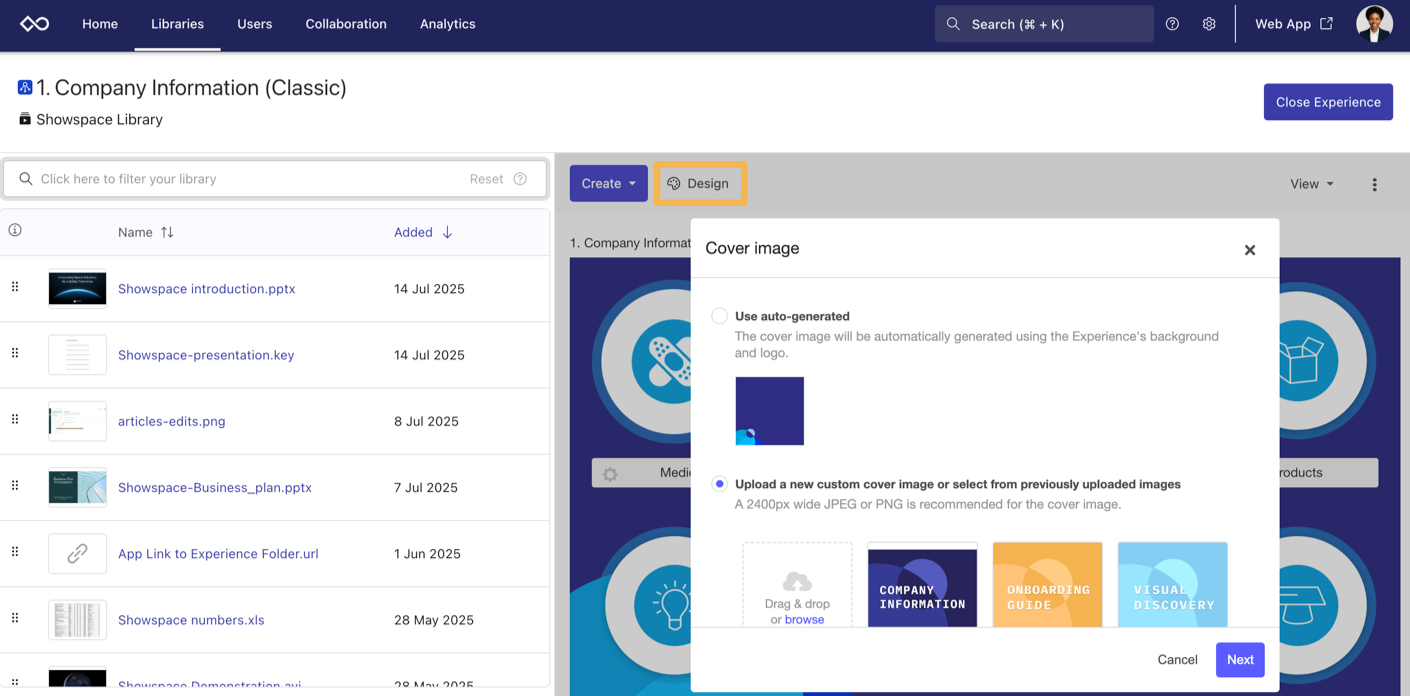This screenshot has height=696, width=1410.
Task: Sort by Added date column
Action: click(x=423, y=232)
